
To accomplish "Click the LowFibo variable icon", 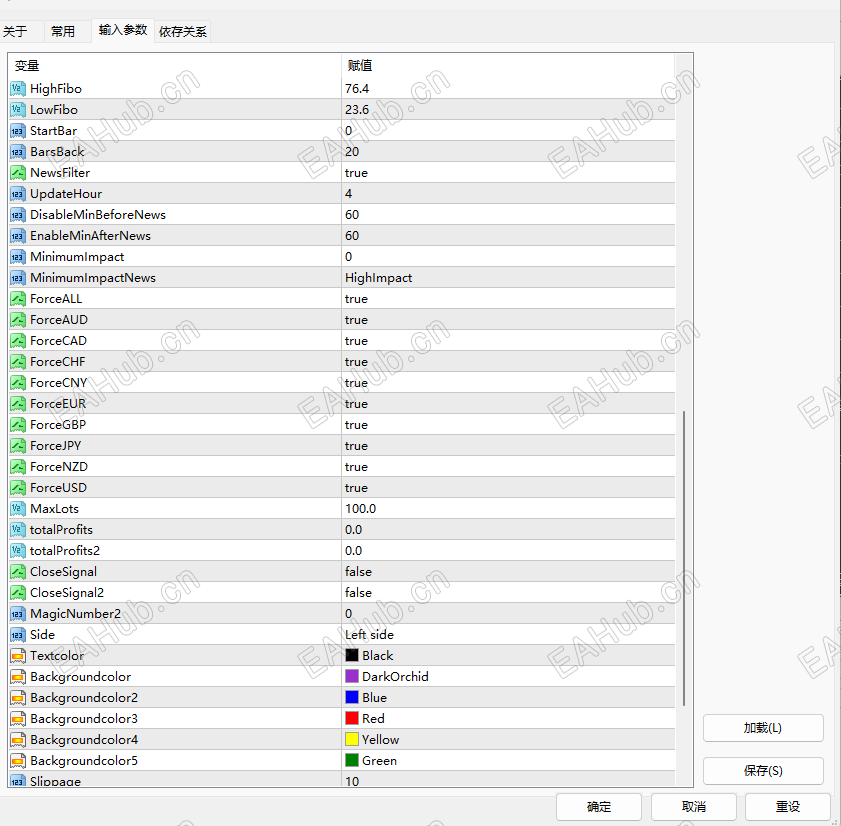I will [18, 109].
